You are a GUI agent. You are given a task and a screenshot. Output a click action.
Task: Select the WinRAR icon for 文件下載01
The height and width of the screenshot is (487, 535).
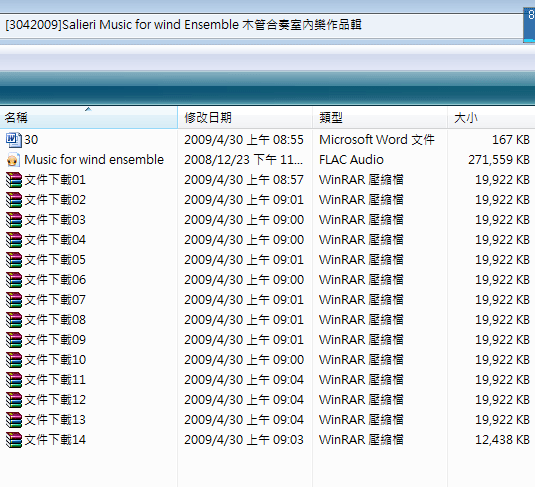pyautogui.click(x=13, y=180)
